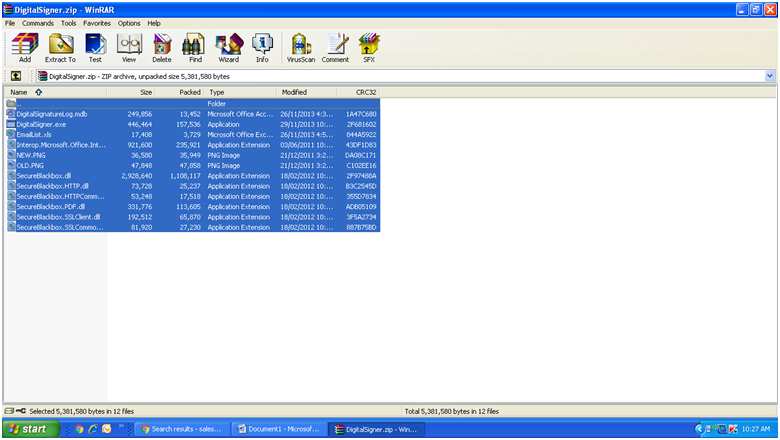Click the Delete toolbar icon
The height and width of the screenshot is (440, 780).
click(x=162, y=48)
